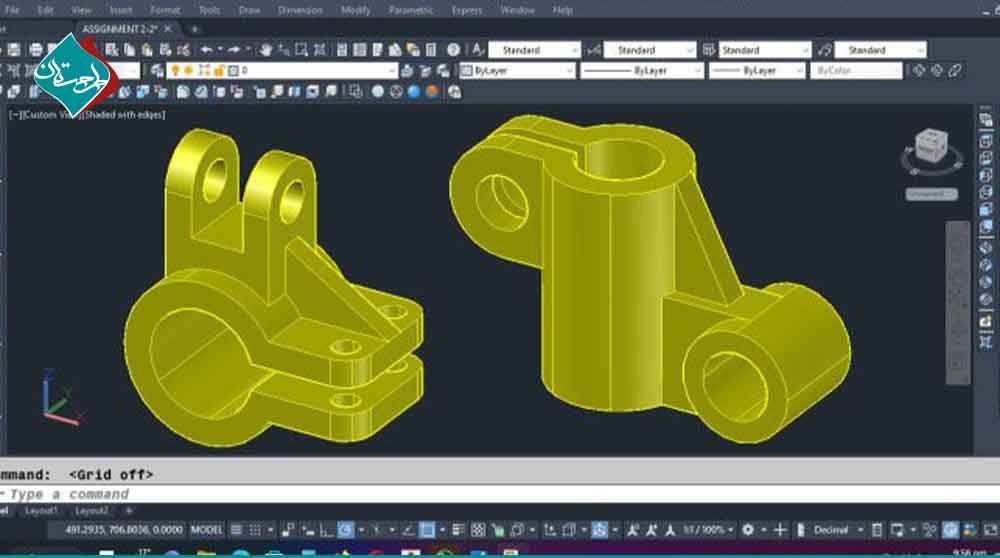Screen dimensions: 1000x558
Task: Click the chain-link icon beside ByColor
Action: [955, 70]
